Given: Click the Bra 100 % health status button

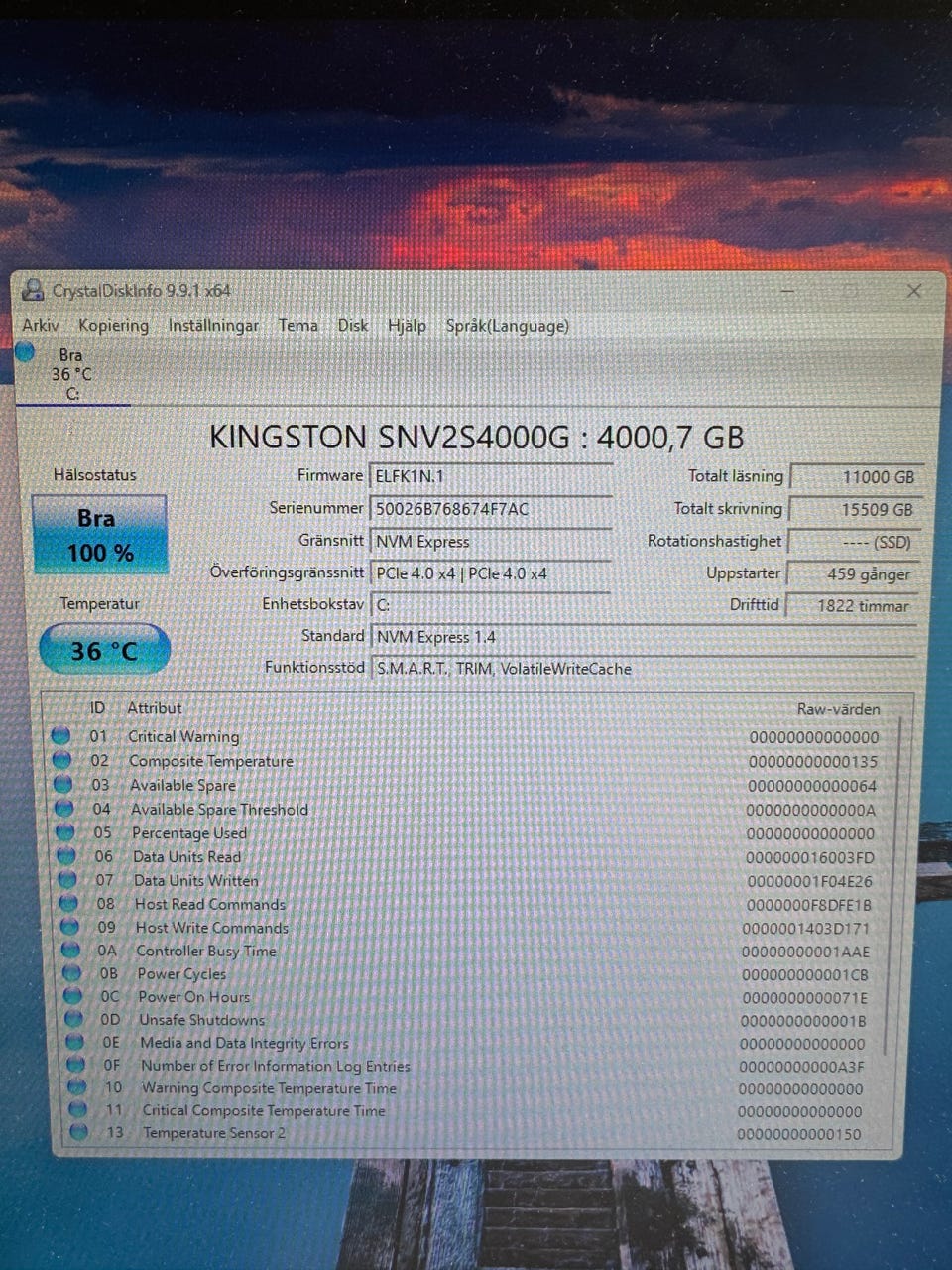Looking at the screenshot, I should 99,534.
